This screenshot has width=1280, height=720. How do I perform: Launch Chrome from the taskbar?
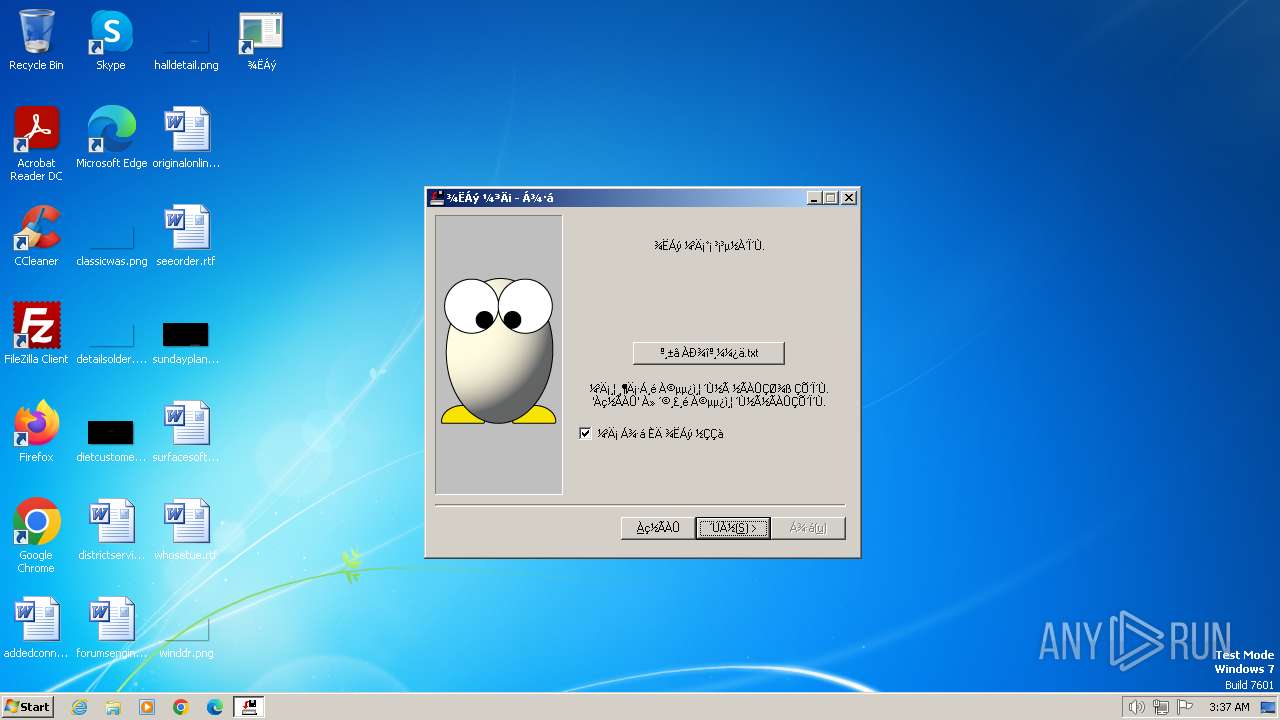[x=181, y=707]
